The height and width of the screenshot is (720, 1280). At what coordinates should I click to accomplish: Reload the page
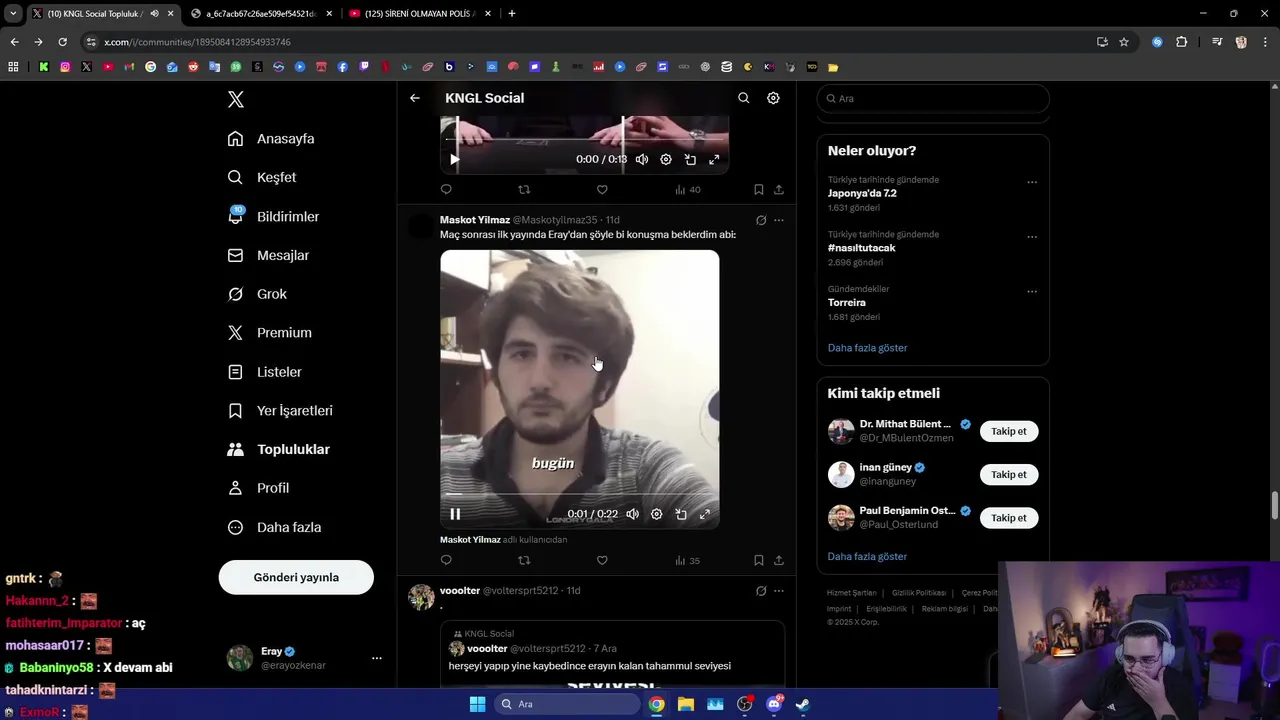point(62,42)
